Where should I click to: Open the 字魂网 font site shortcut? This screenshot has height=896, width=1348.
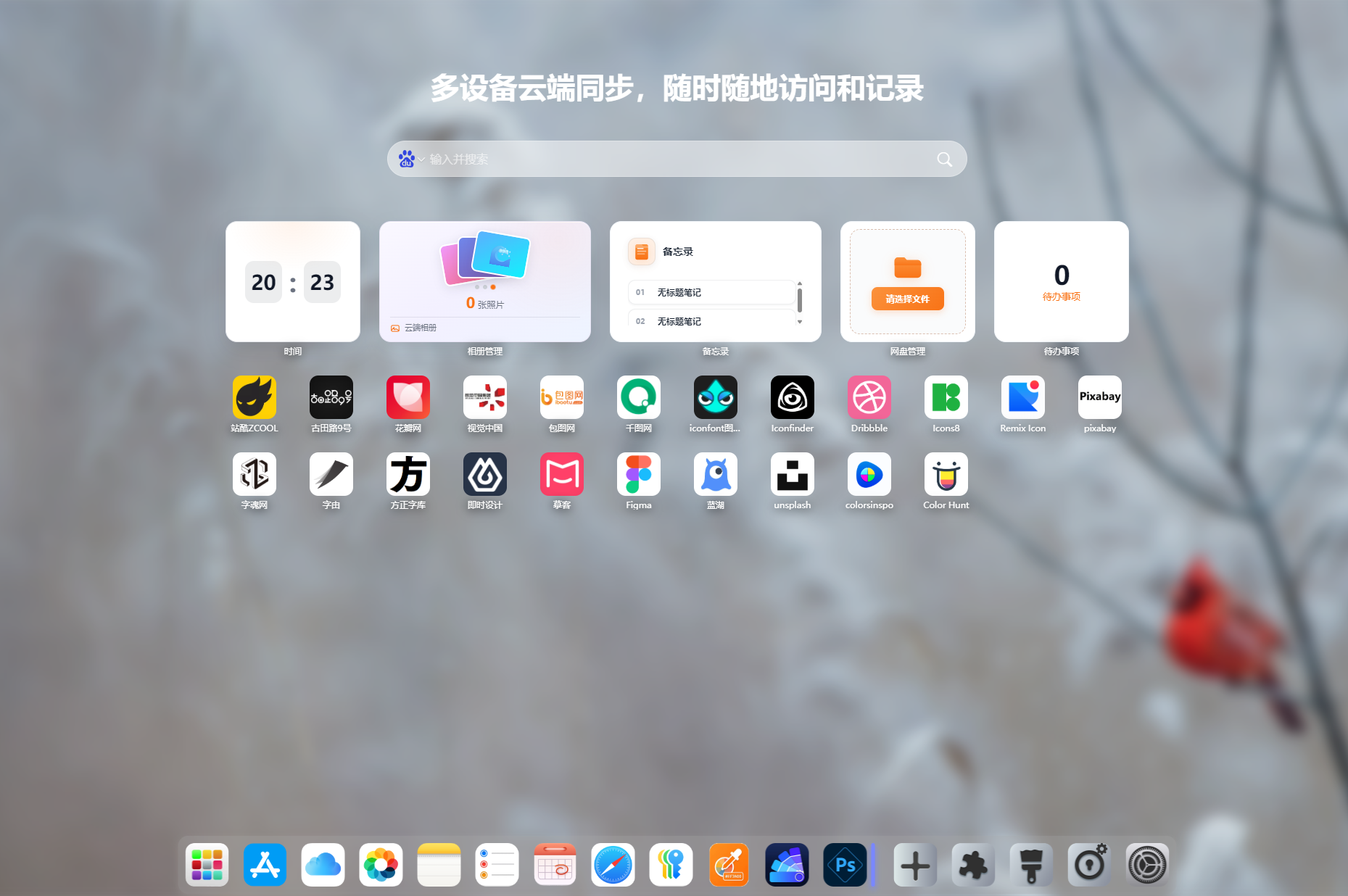(x=255, y=474)
